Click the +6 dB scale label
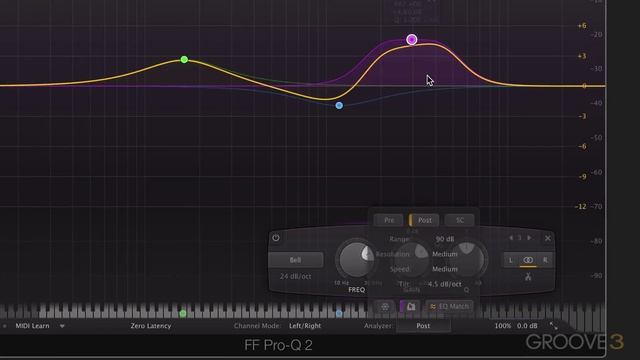The width and height of the screenshot is (640, 360). click(x=582, y=26)
